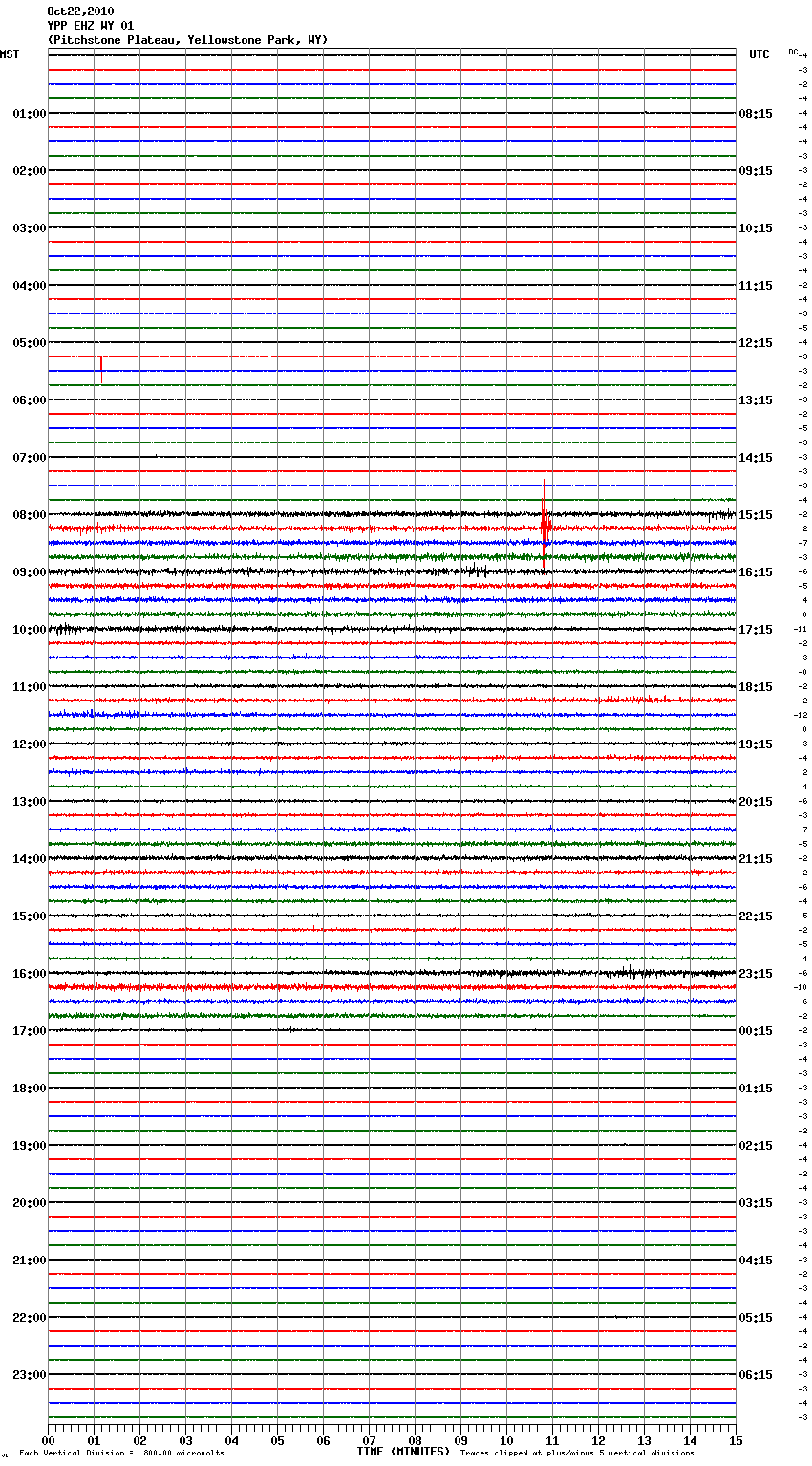Viewport: 812px width, 1466px height.
Task: Click the 00 minute tick label on time axis
Action: (48, 1440)
